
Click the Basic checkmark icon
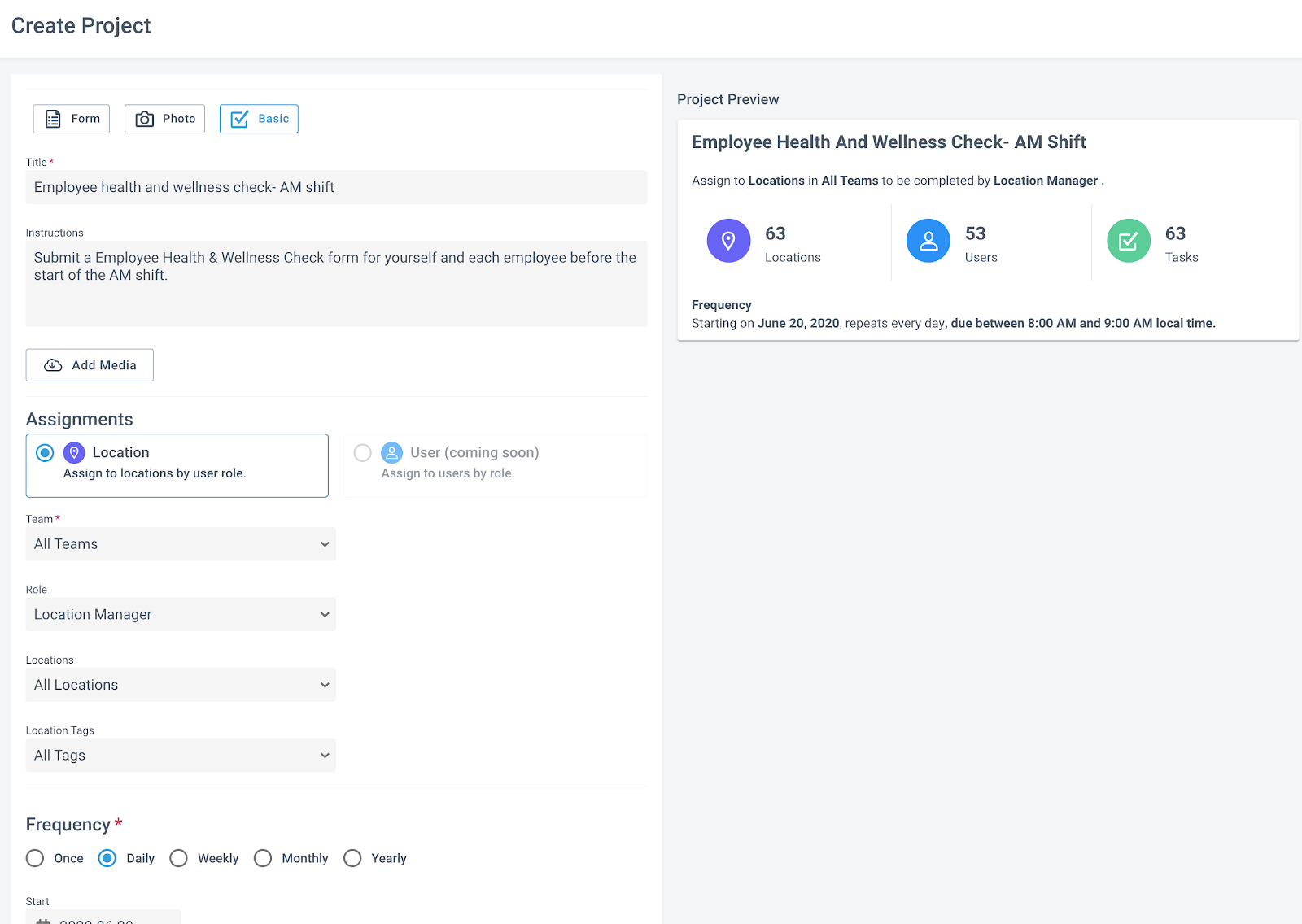coord(239,119)
